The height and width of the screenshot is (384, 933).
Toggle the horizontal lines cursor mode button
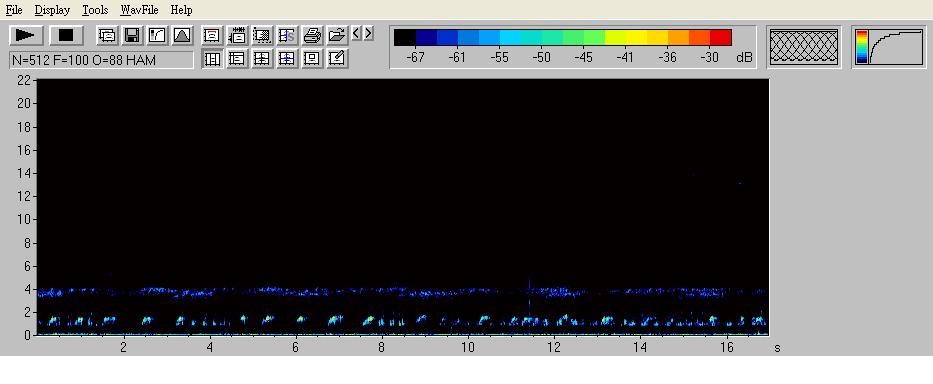(237, 58)
